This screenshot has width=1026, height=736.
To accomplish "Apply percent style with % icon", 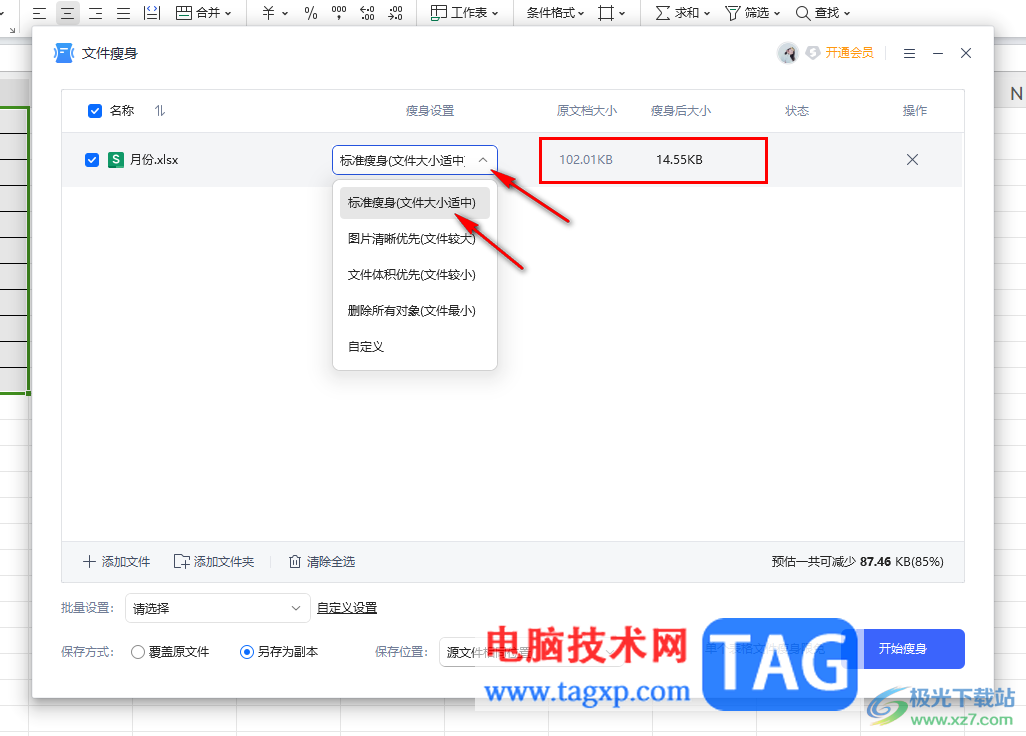I will (x=311, y=13).
